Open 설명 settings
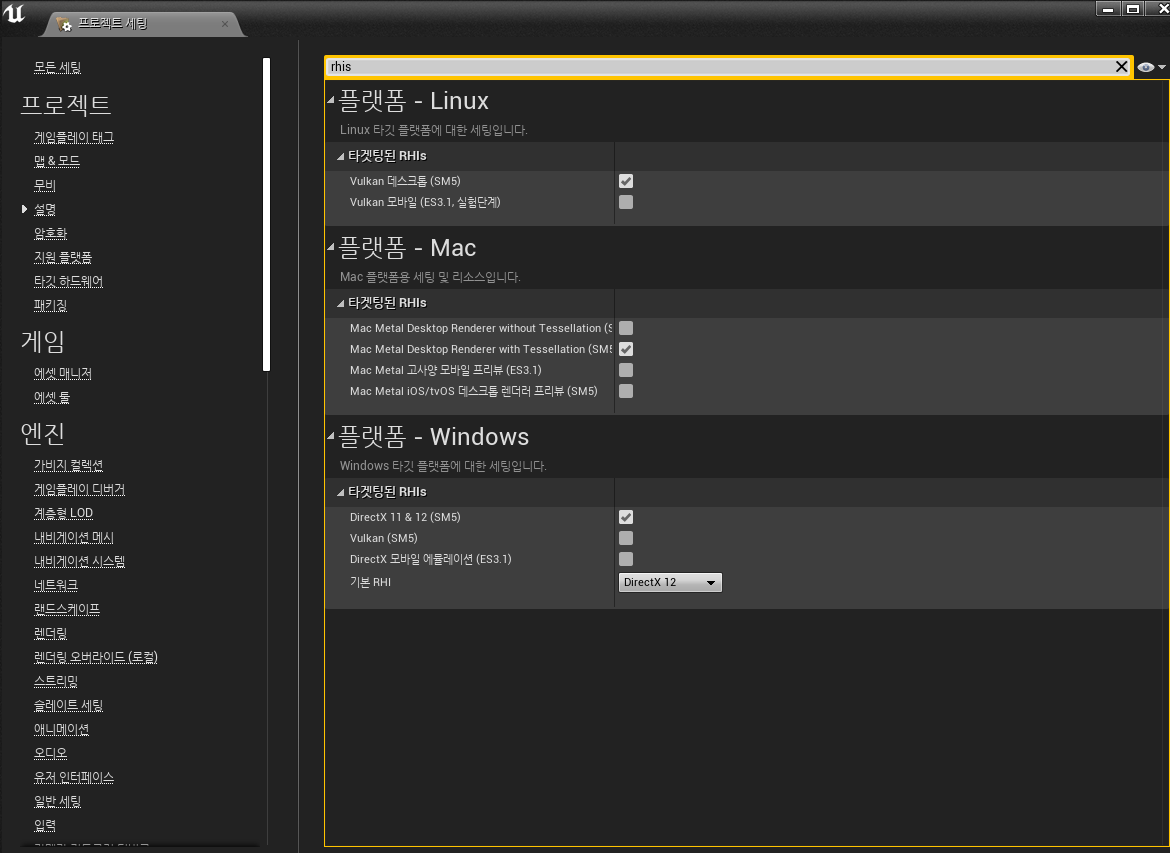This screenshot has height=853, width=1170. [45, 209]
